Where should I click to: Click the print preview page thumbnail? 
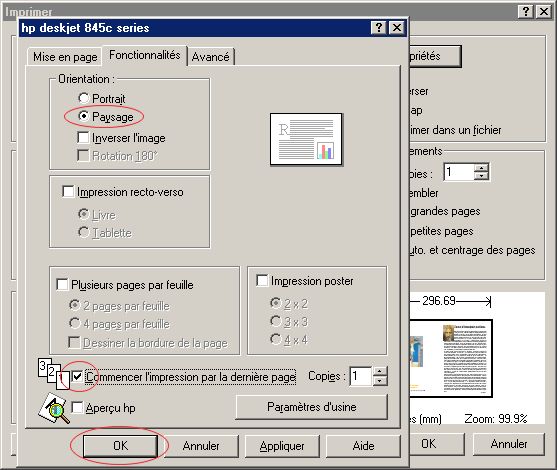point(451,358)
